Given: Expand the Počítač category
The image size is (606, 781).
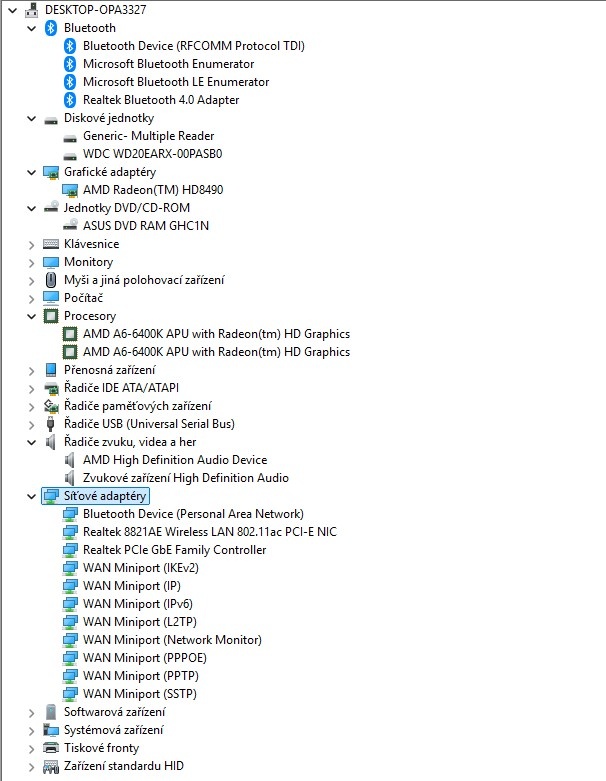Looking at the screenshot, I should tap(31, 299).
